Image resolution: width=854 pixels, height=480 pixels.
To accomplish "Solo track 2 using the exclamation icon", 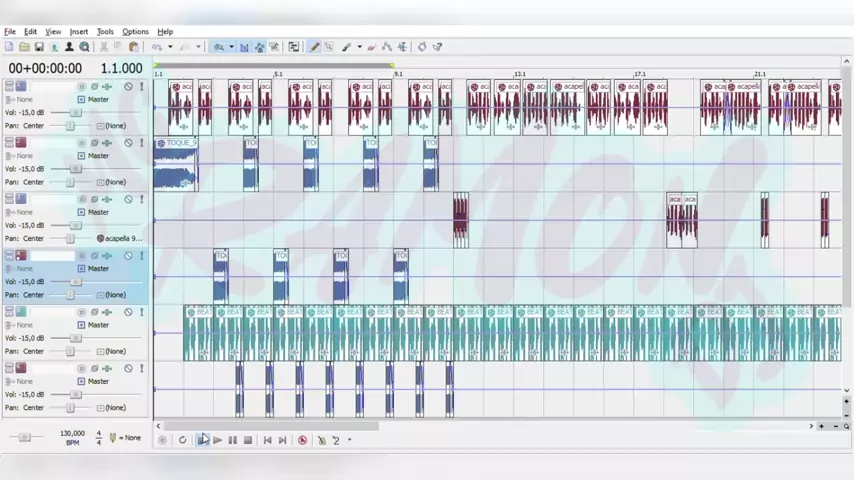I will pyautogui.click(x=141, y=143).
